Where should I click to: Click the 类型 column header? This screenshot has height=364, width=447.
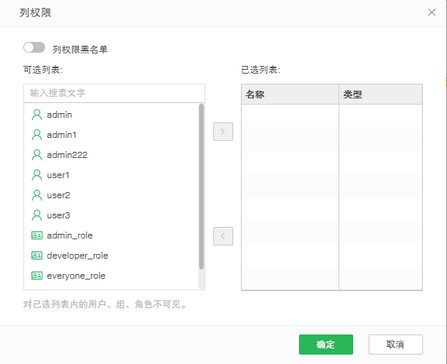point(381,95)
